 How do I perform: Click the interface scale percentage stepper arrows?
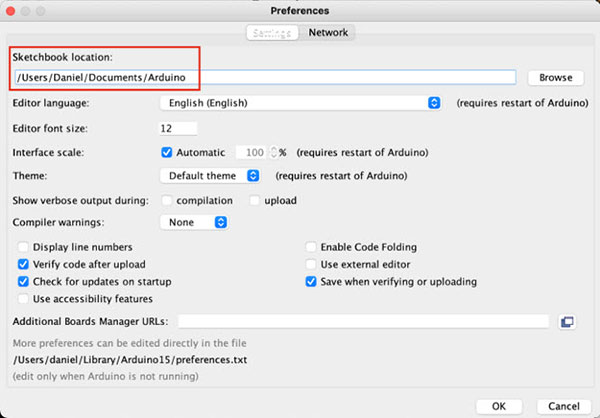click(x=272, y=153)
